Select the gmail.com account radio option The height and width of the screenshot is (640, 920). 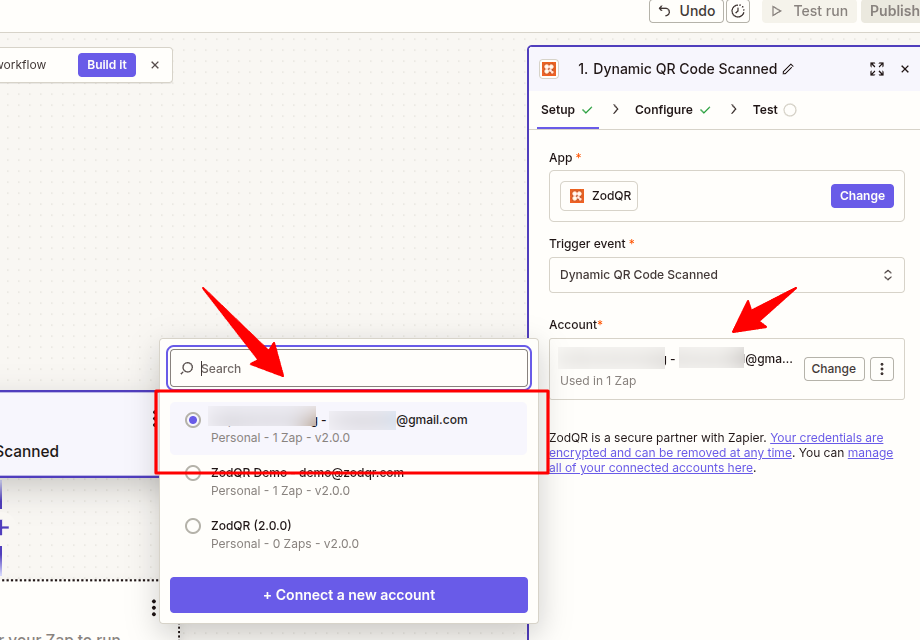pos(192,420)
